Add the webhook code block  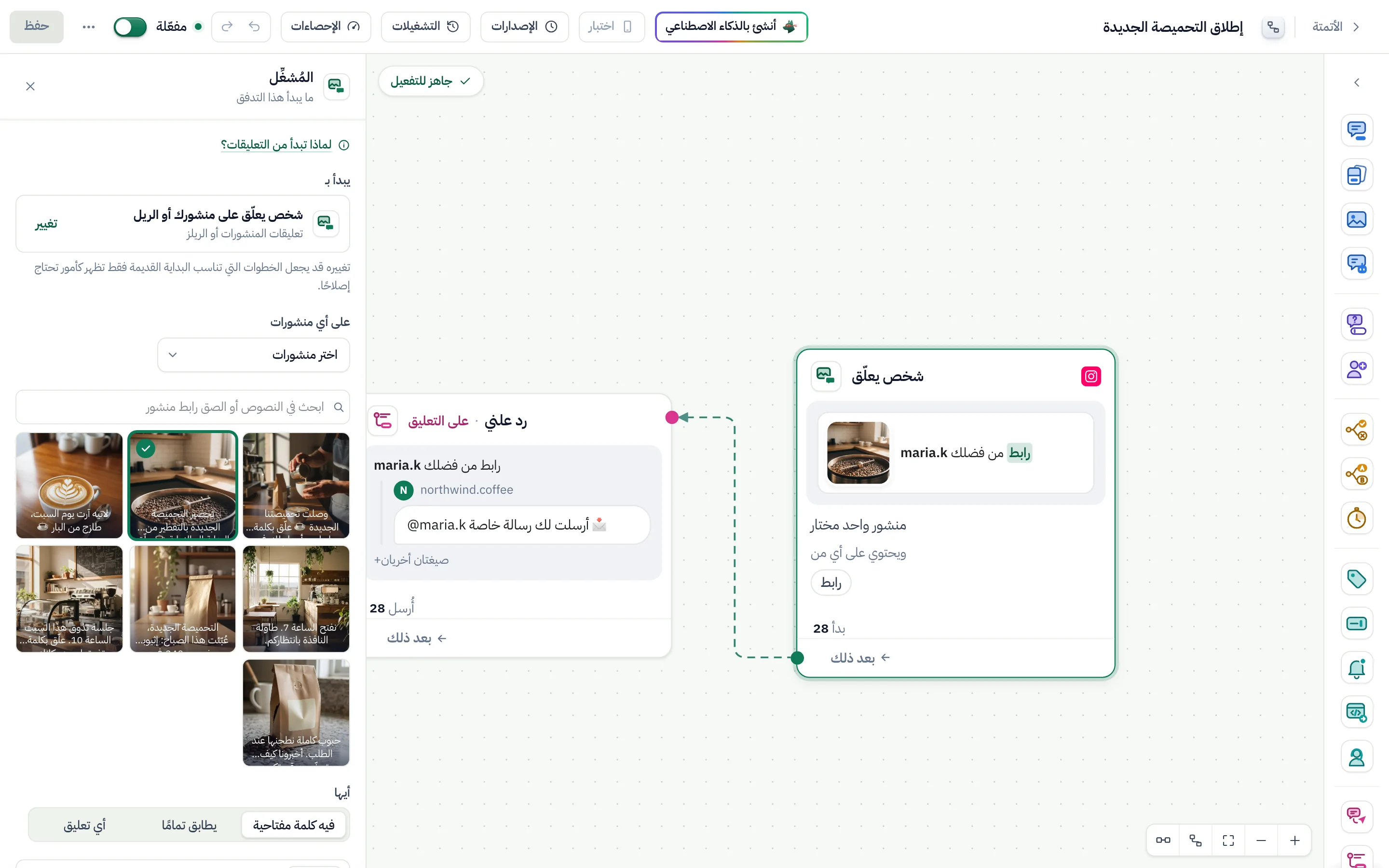click(x=1356, y=712)
